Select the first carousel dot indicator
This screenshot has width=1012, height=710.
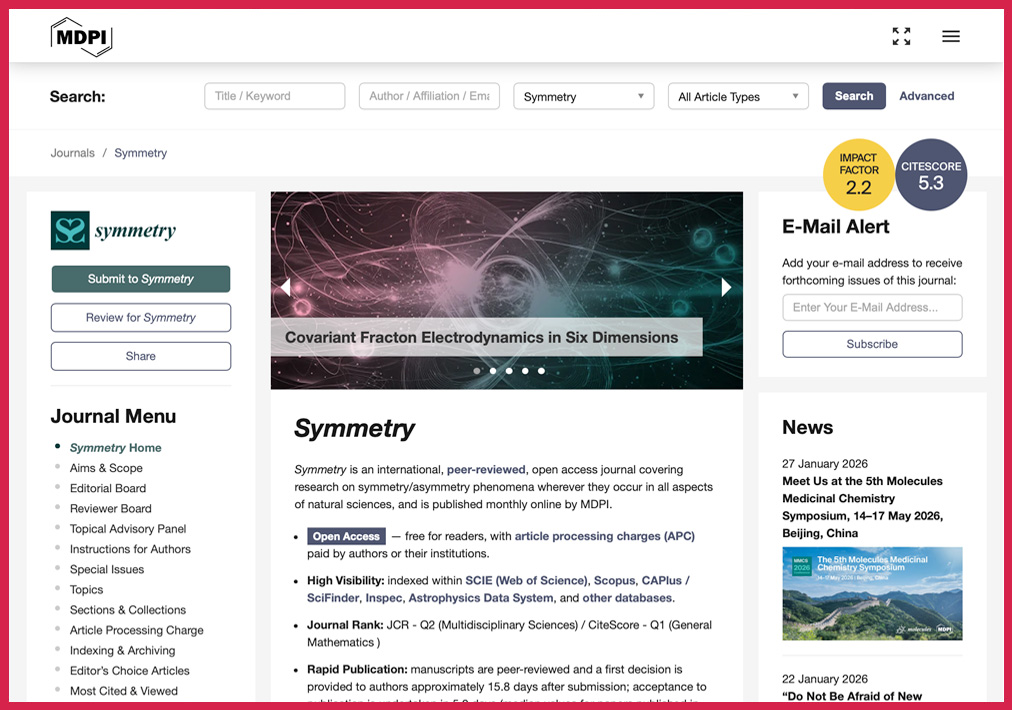tap(477, 371)
